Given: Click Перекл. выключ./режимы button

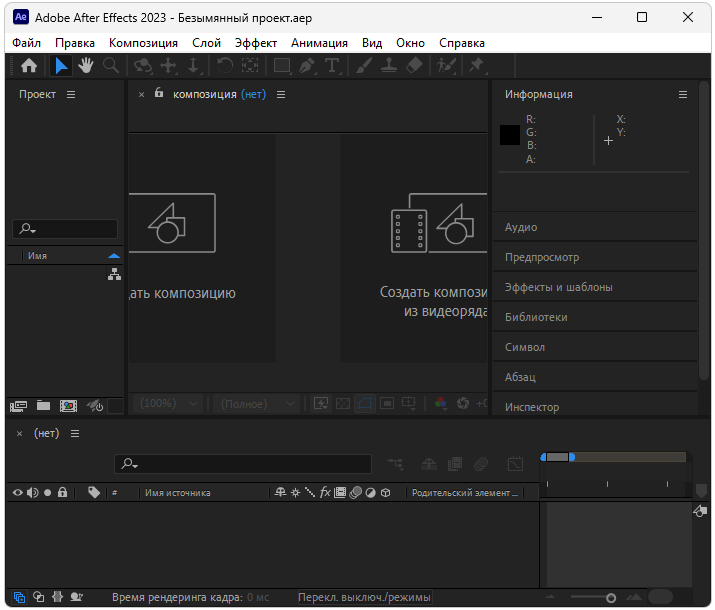Looking at the screenshot, I should [364, 597].
